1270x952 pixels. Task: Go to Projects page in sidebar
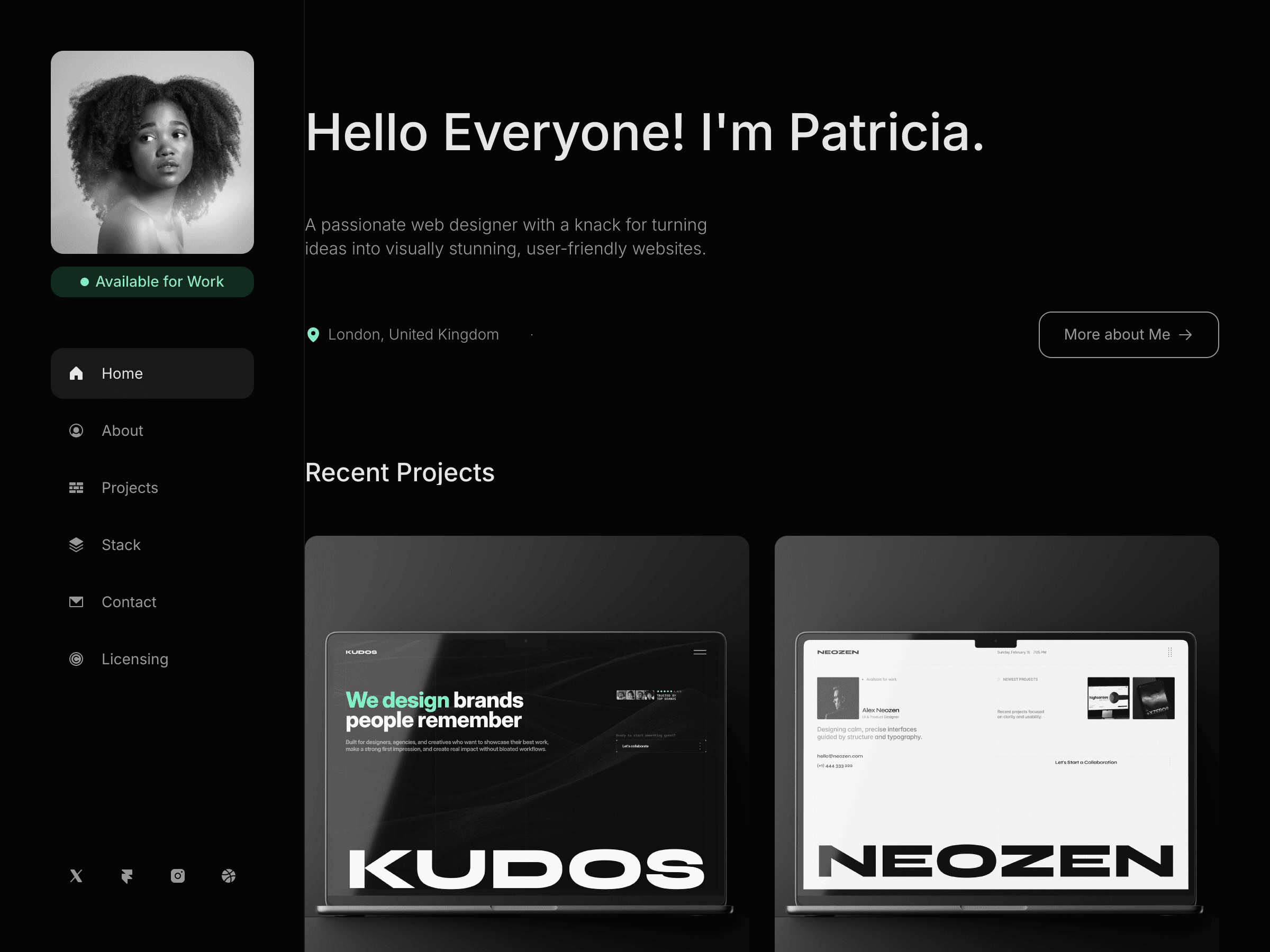tap(130, 488)
